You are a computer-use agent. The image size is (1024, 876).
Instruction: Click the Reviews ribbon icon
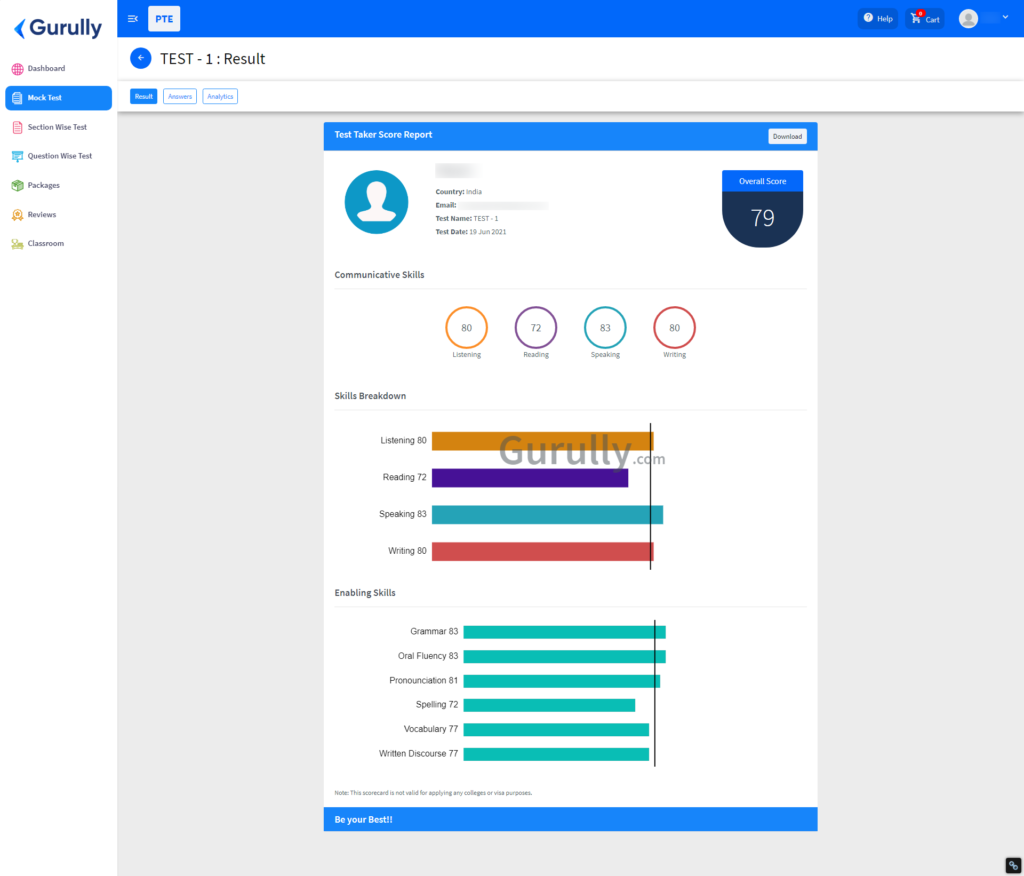pyautogui.click(x=17, y=215)
